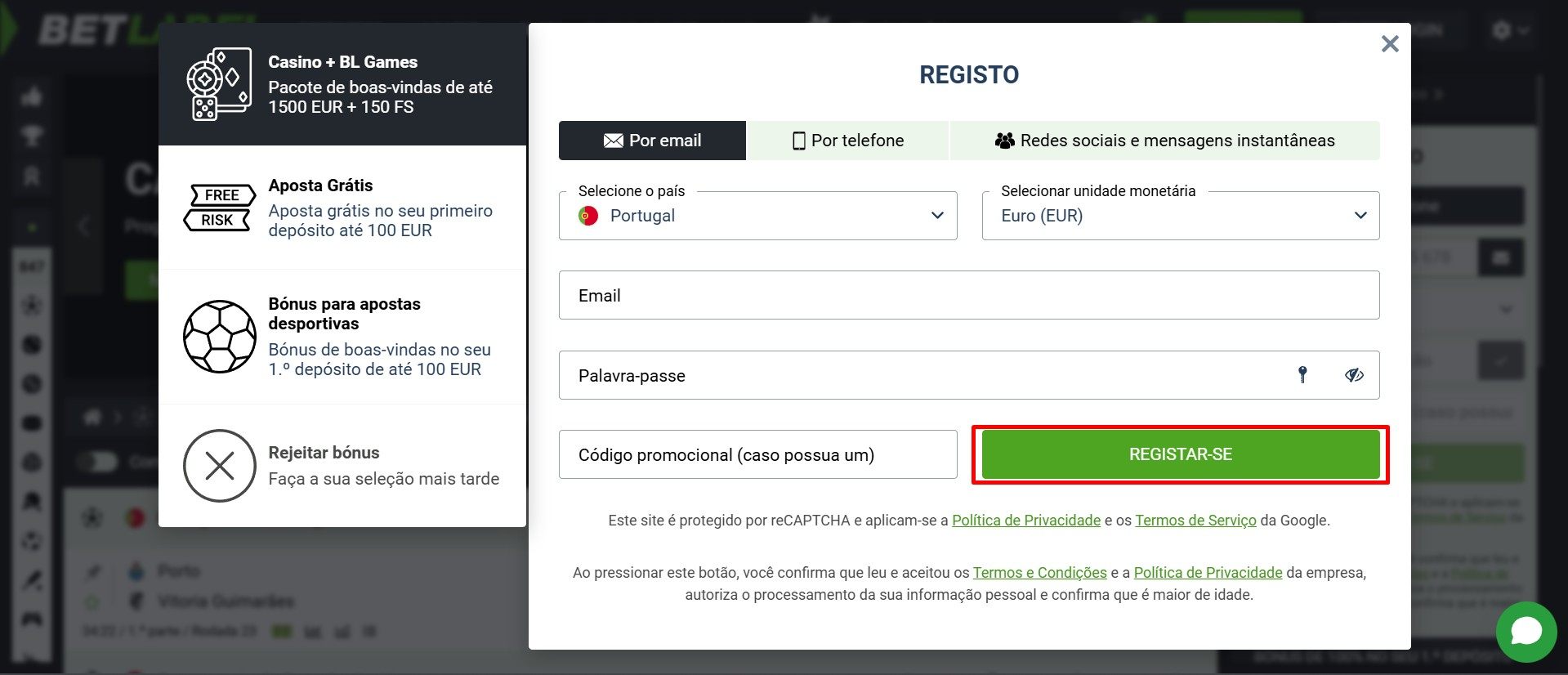The image size is (1568, 675).
Task: Click the key icon in password field
Action: (x=1302, y=374)
